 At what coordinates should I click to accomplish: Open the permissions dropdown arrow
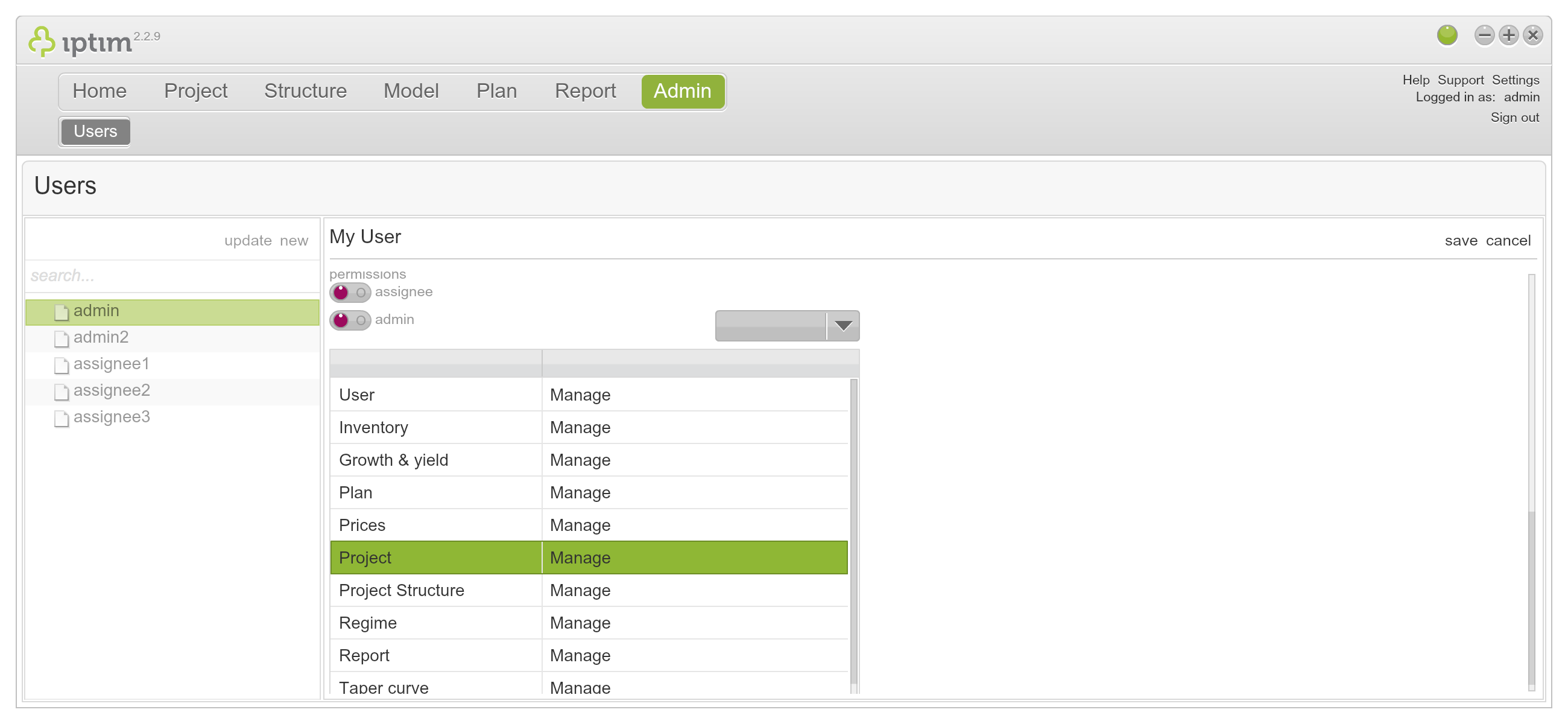point(843,326)
